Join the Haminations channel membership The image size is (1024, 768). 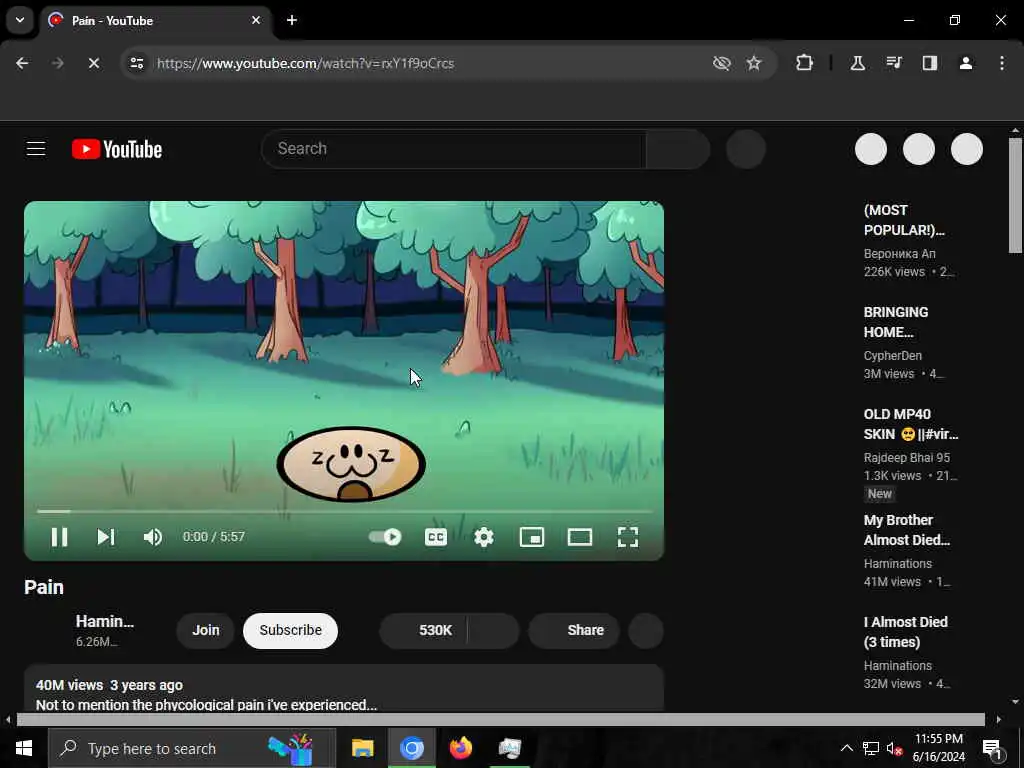click(206, 630)
